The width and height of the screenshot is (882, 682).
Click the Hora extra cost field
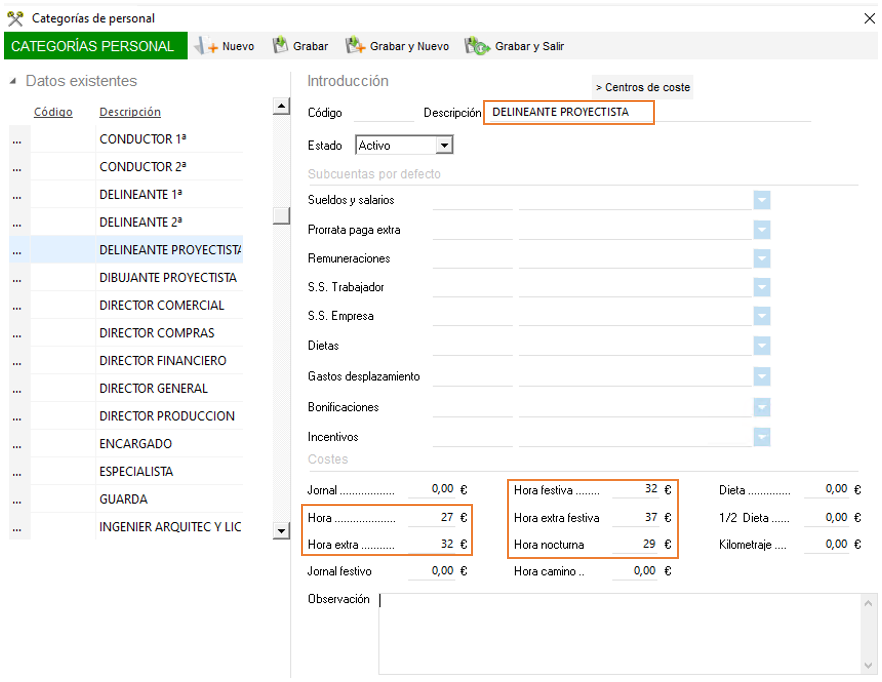(x=431, y=544)
